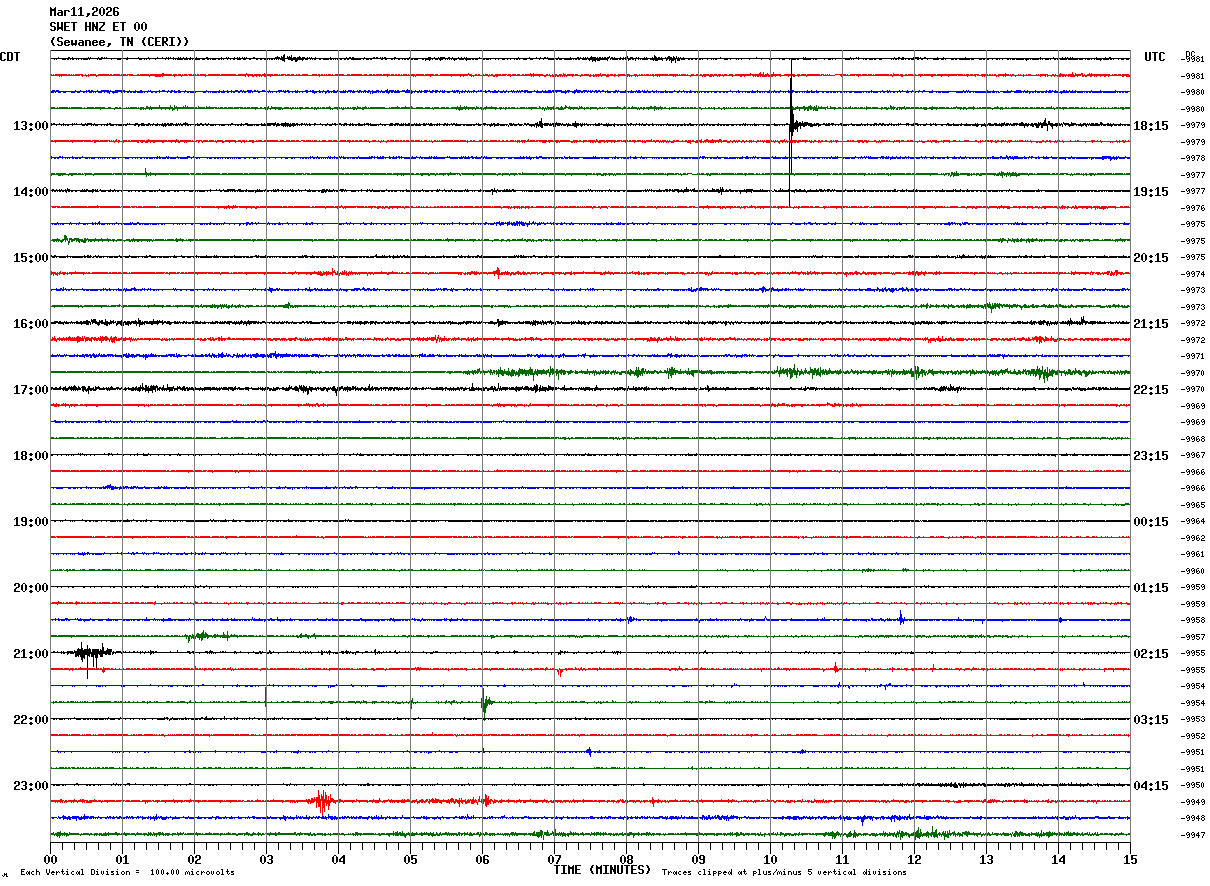Click minute tick label 07 on bottom axis

click(554, 859)
